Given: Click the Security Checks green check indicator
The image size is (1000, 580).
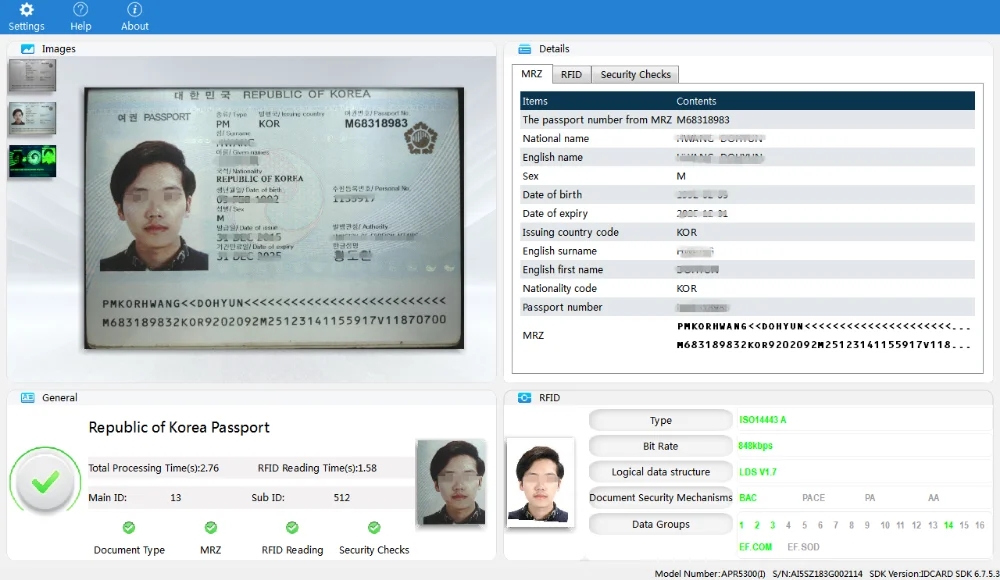Looking at the screenshot, I should pyautogui.click(x=374, y=528).
